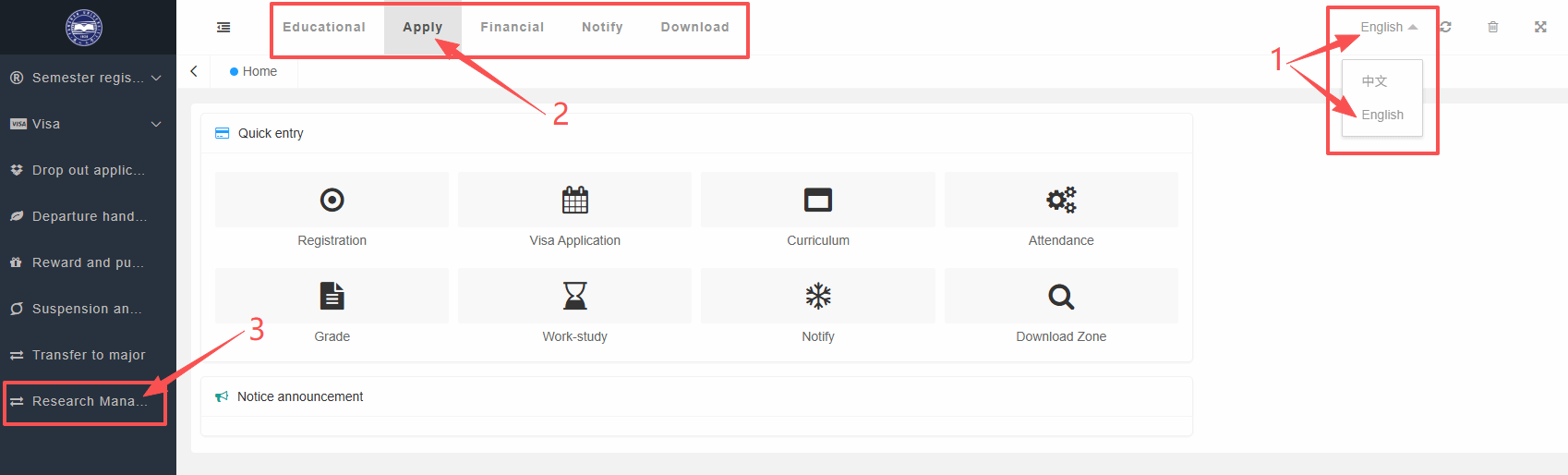Click the trash icon in top bar
The width and height of the screenshot is (1568, 475).
coord(1493,27)
